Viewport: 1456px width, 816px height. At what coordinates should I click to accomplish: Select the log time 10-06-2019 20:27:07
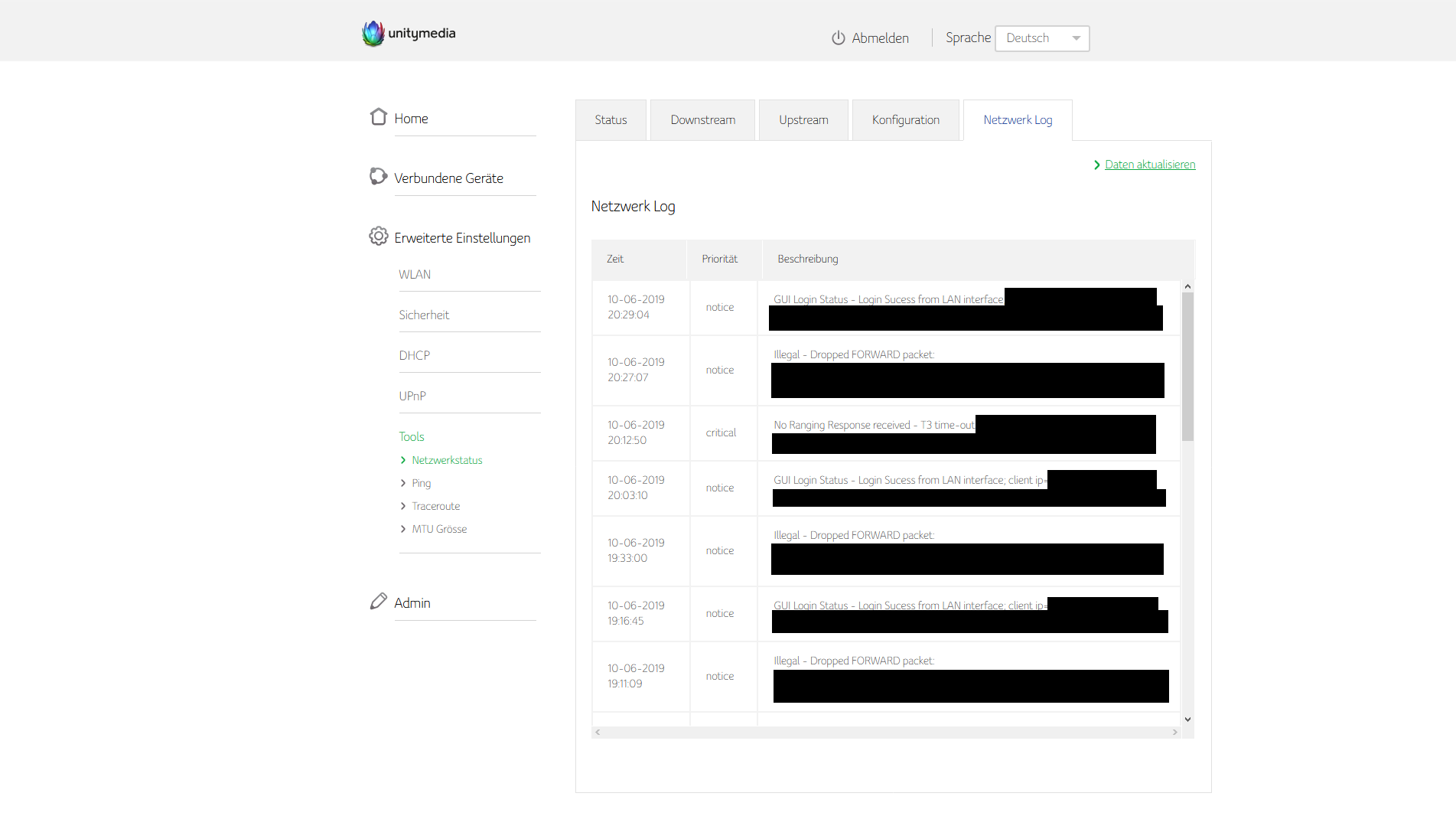click(636, 370)
